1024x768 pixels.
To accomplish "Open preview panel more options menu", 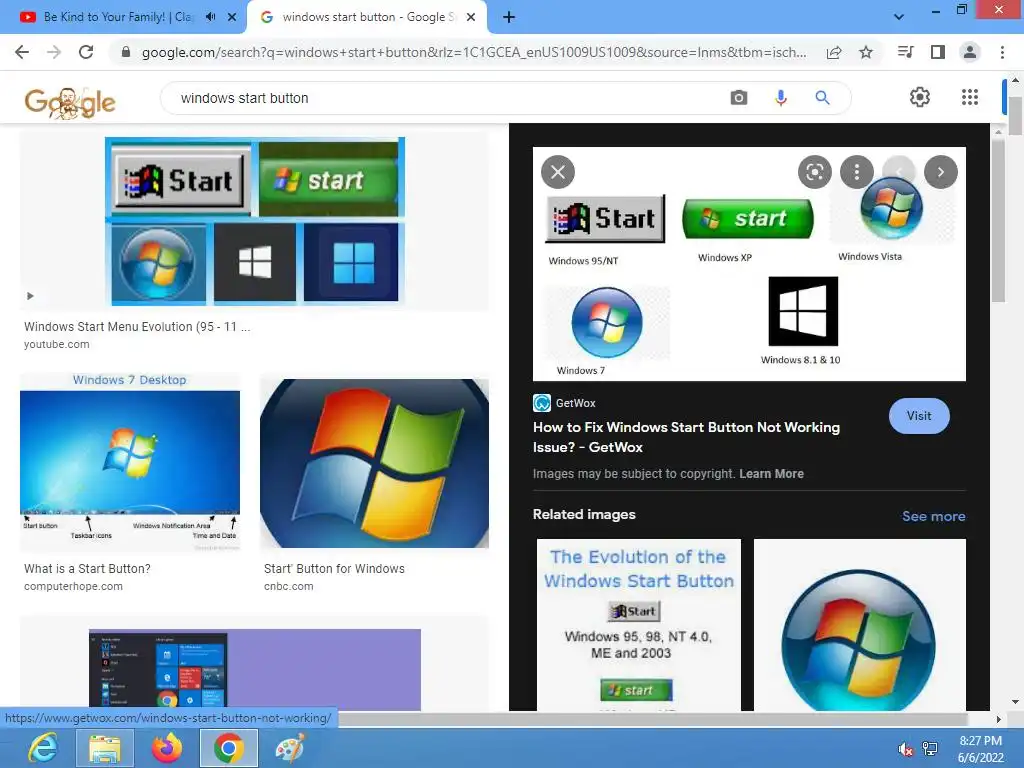I will (857, 172).
